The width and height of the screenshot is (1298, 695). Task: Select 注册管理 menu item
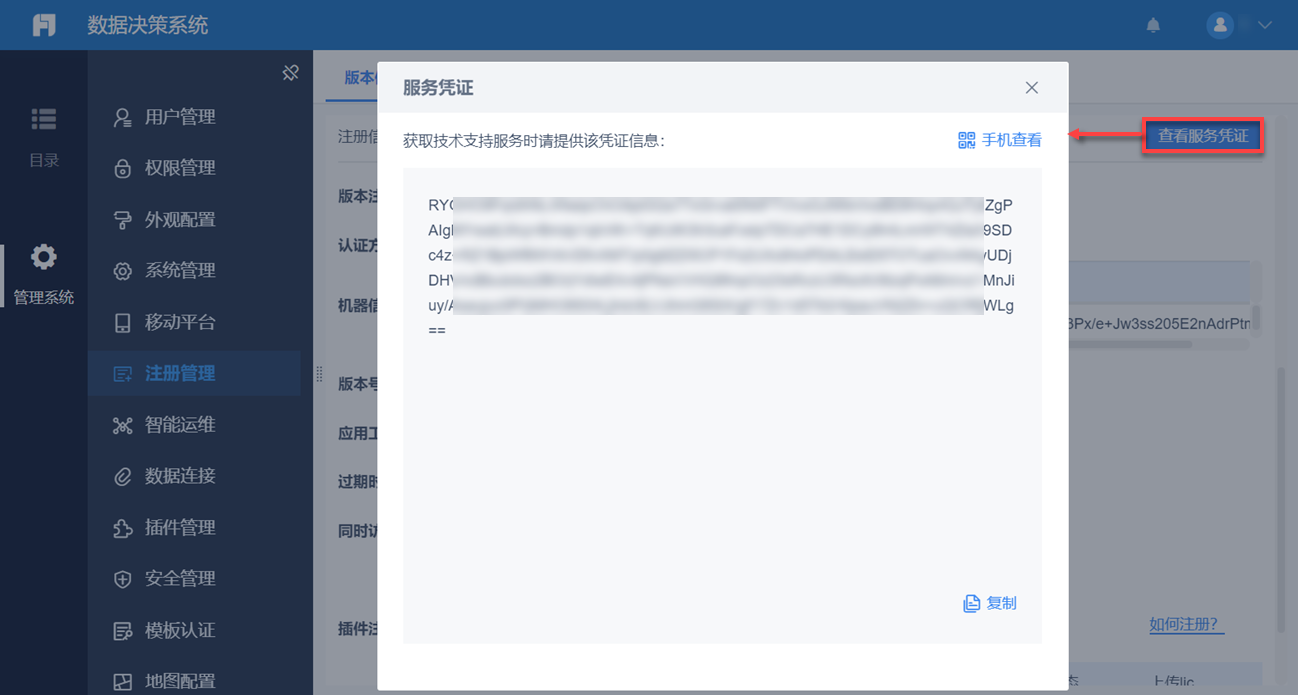point(194,373)
